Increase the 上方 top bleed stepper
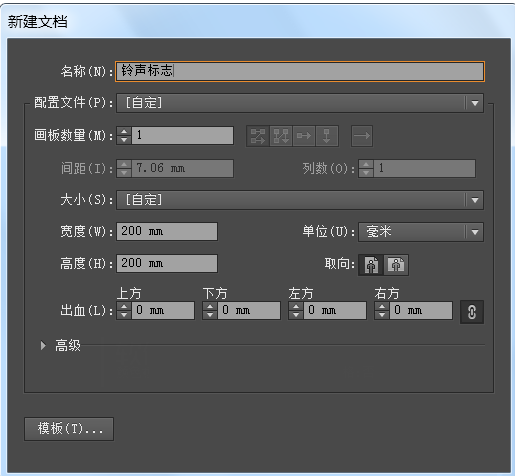This screenshot has width=515, height=476. pyautogui.click(x=124, y=307)
